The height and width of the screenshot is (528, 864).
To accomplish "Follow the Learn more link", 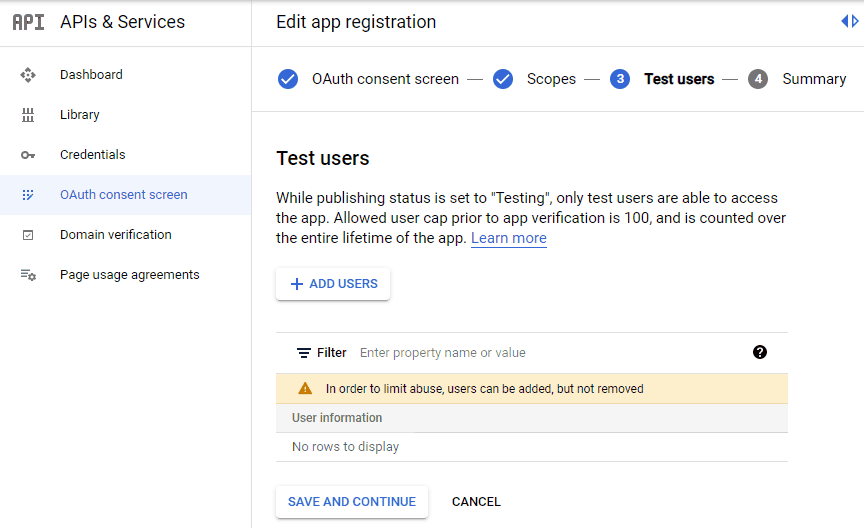I will click(x=509, y=238).
